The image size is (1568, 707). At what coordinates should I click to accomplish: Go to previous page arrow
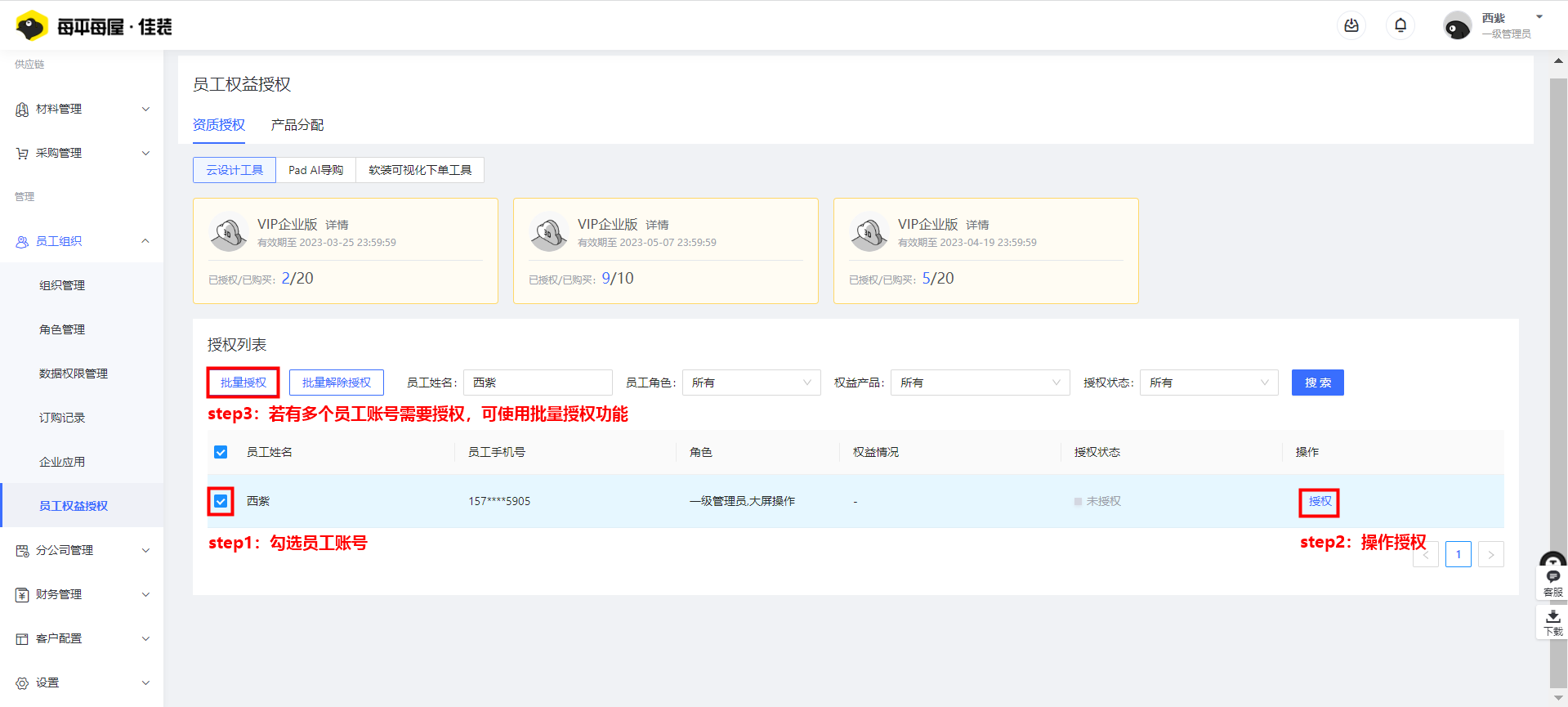tap(1426, 554)
